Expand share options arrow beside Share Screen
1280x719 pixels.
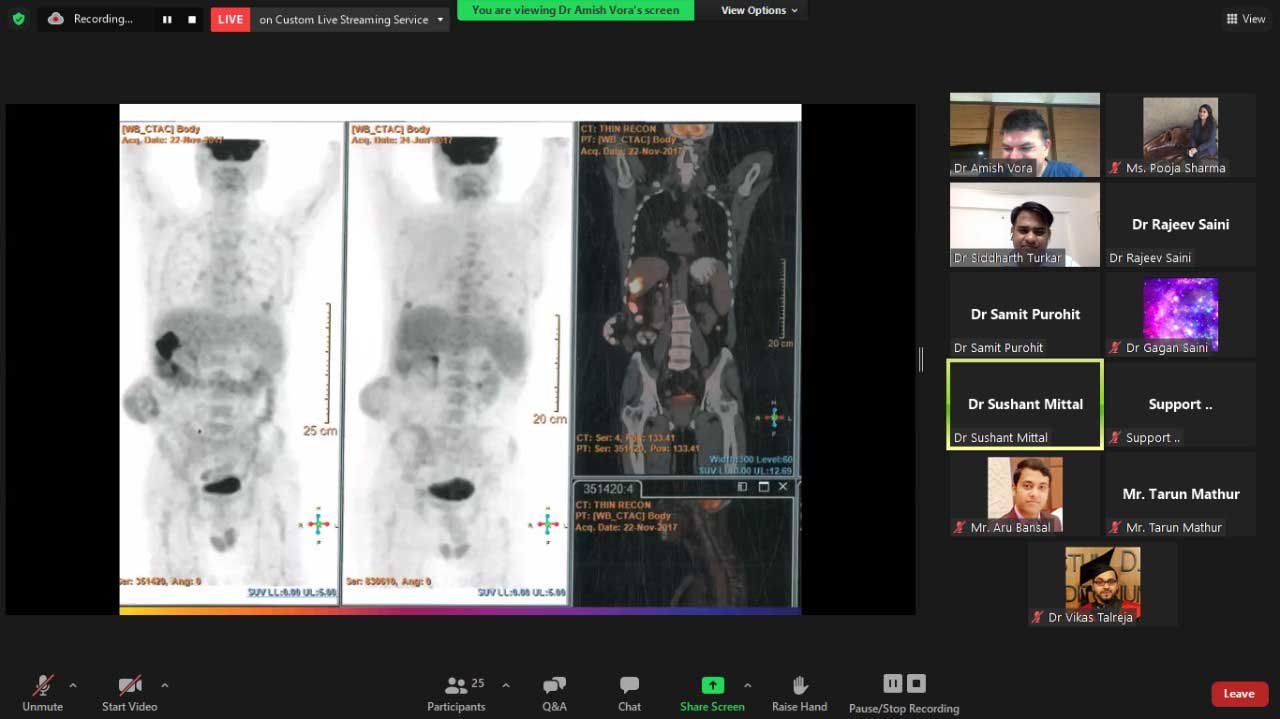[x=747, y=685]
